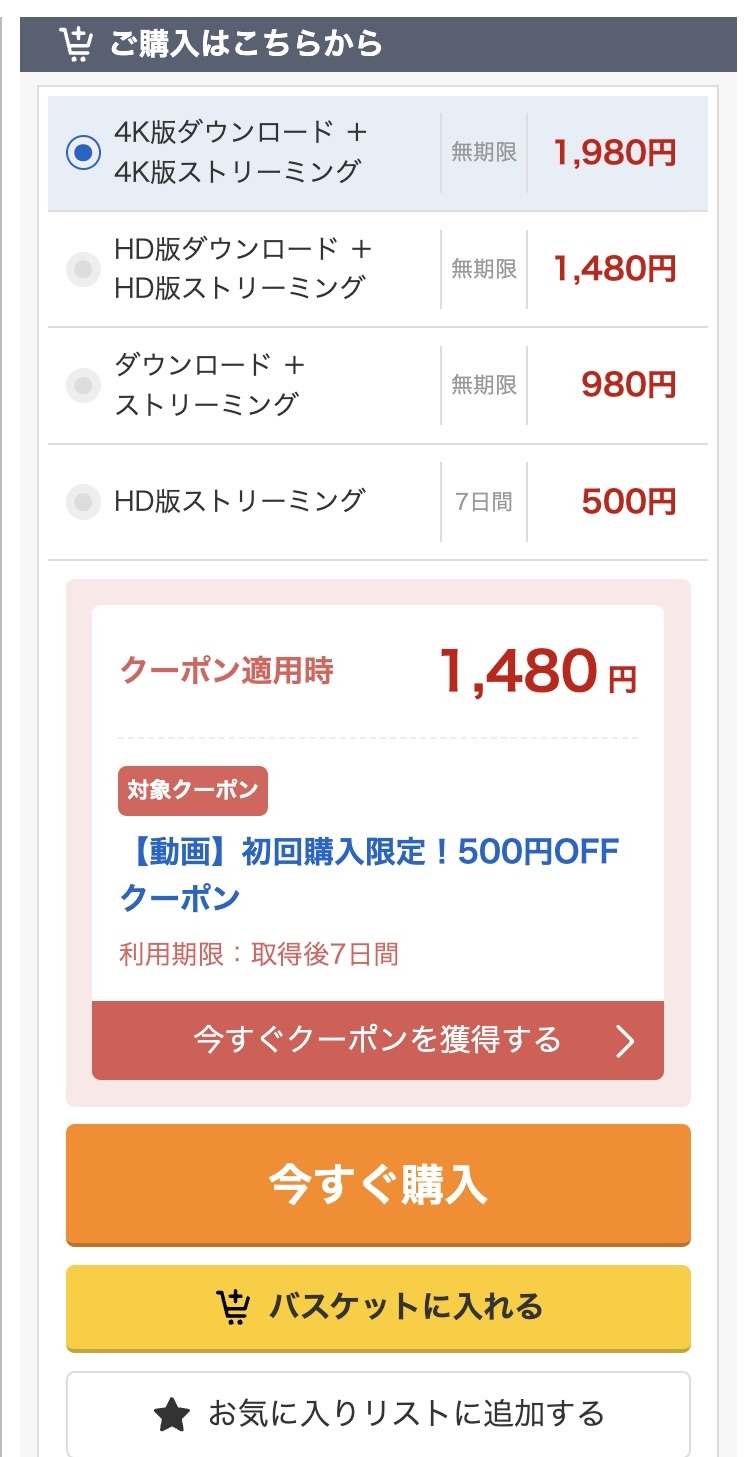
Task: Choose the 980円 ダウンロード + ストリーミング option
Action: pyautogui.click(x=84, y=385)
